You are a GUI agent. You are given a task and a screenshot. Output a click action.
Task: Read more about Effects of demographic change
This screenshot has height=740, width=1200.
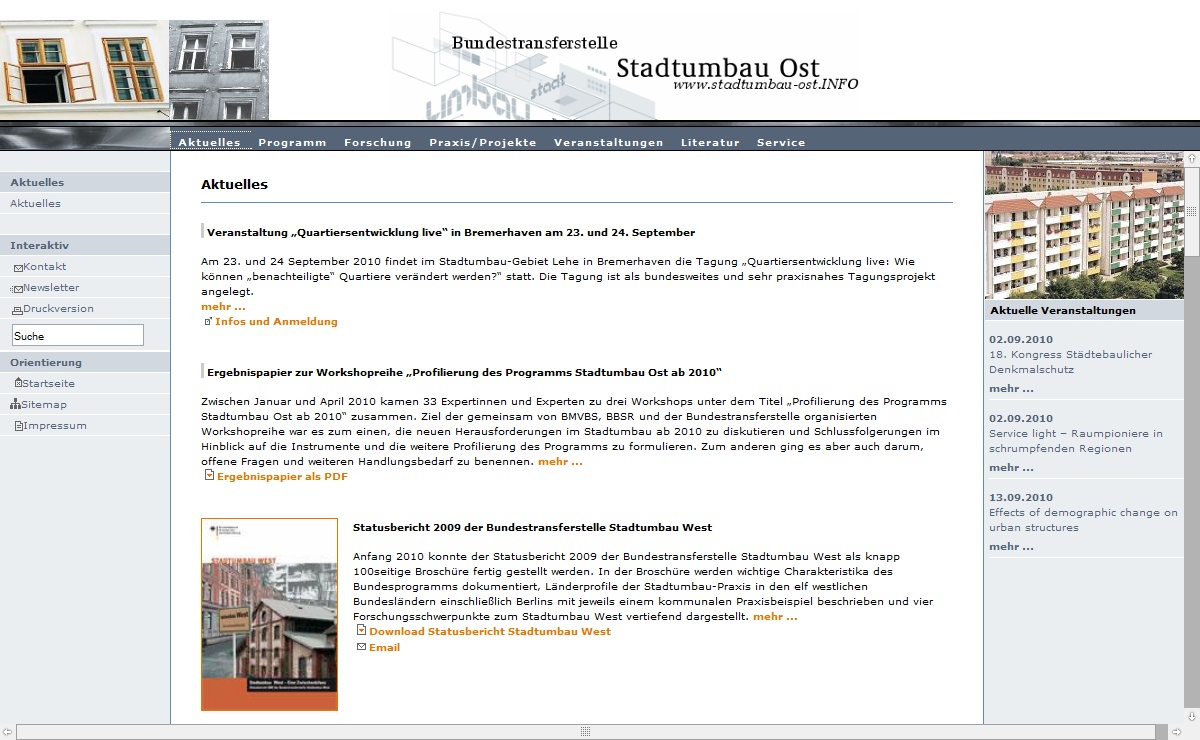point(1011,547)
